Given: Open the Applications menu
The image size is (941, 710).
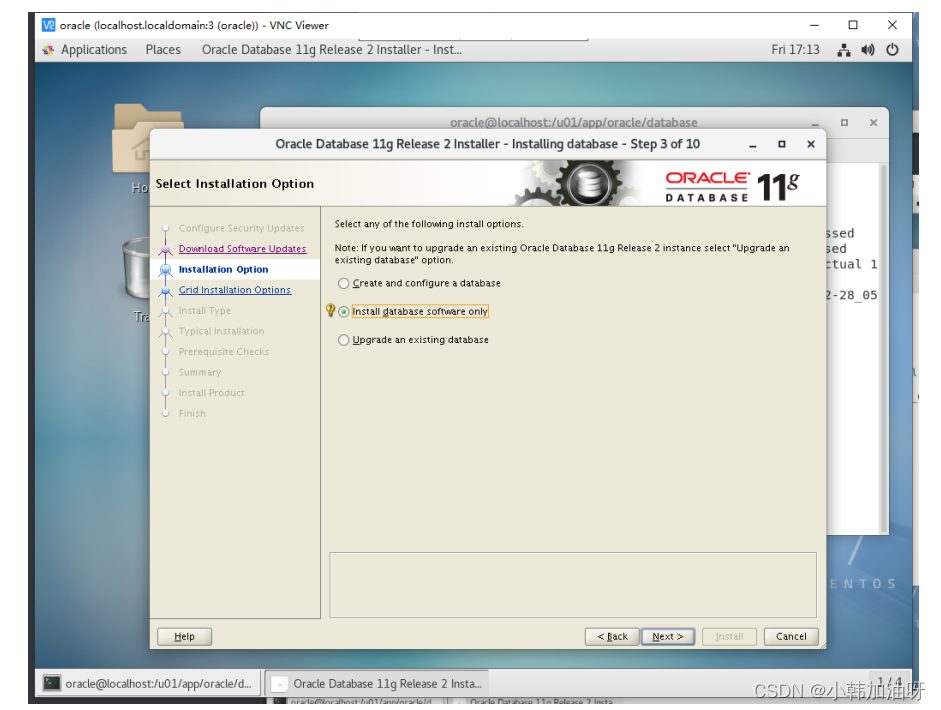Looking at the screenshot, I should (94, 50).
